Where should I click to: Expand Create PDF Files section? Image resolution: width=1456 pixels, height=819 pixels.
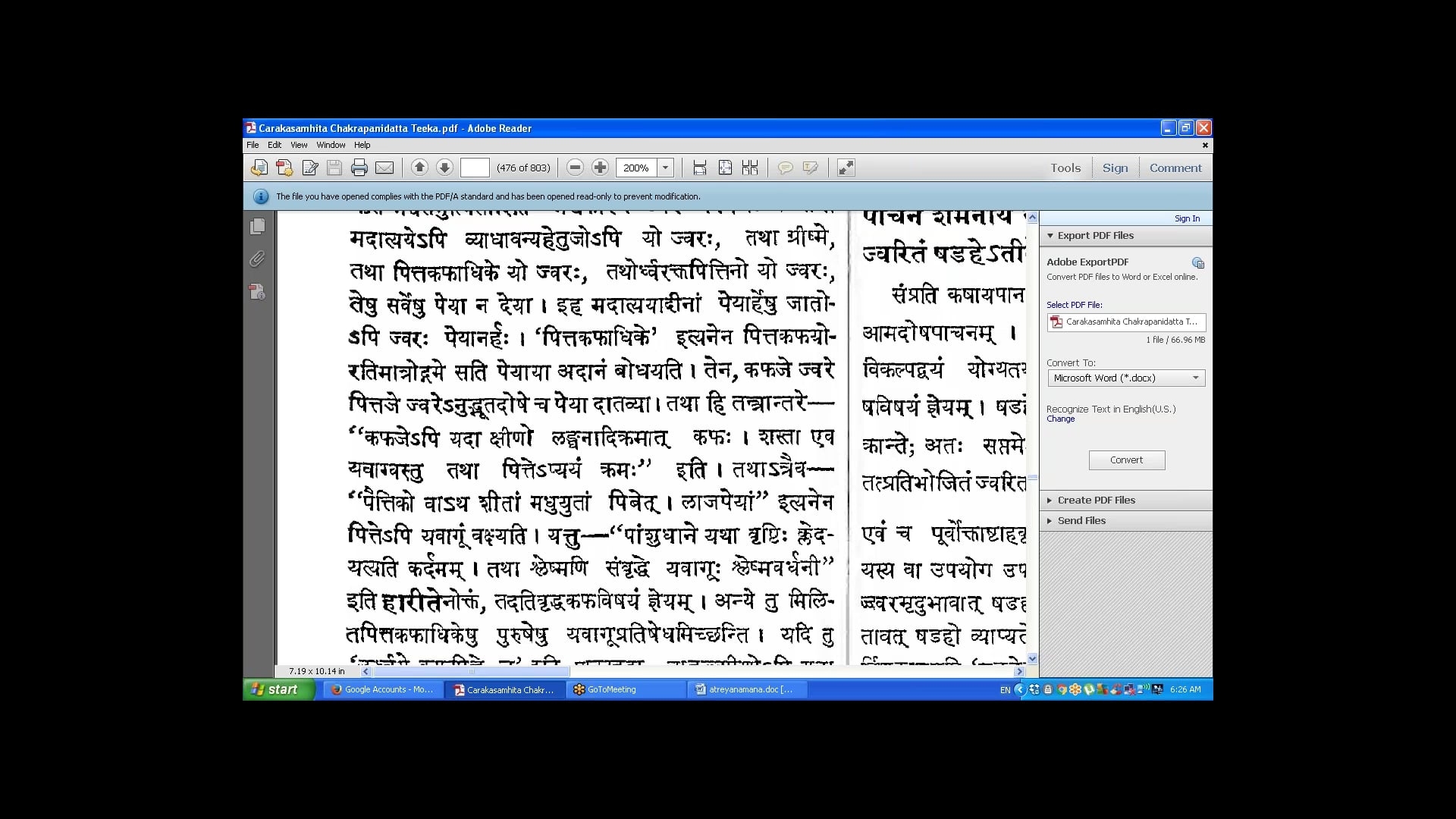click(x=1096, y=500)
